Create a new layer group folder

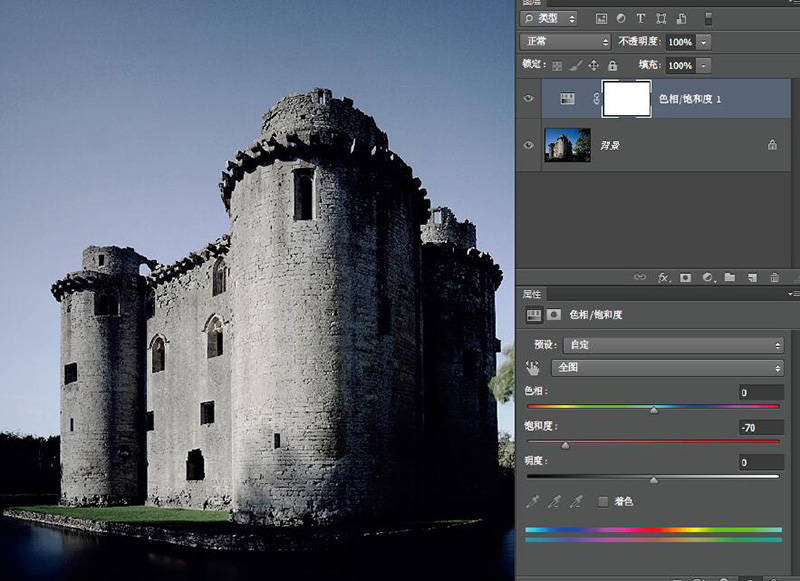pos(730,277)
